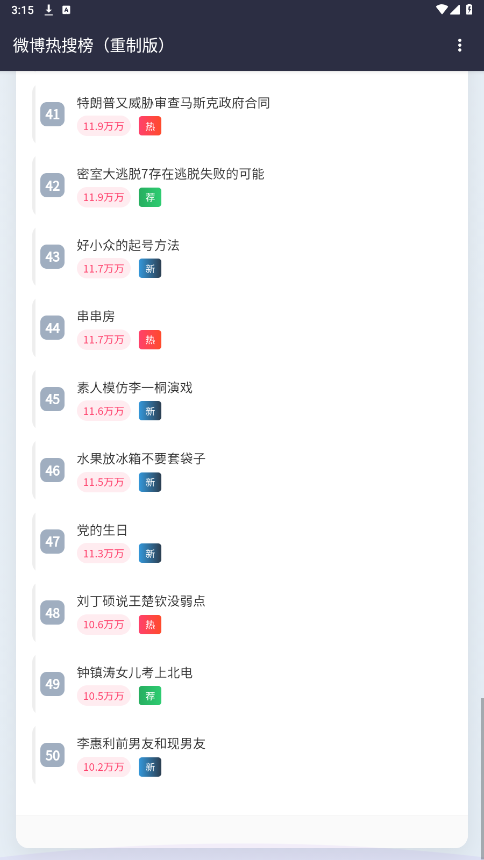The width and height of the screenshot is (484, 860).
Task: Tap the download icon in status bar
Action: (49, 10)
